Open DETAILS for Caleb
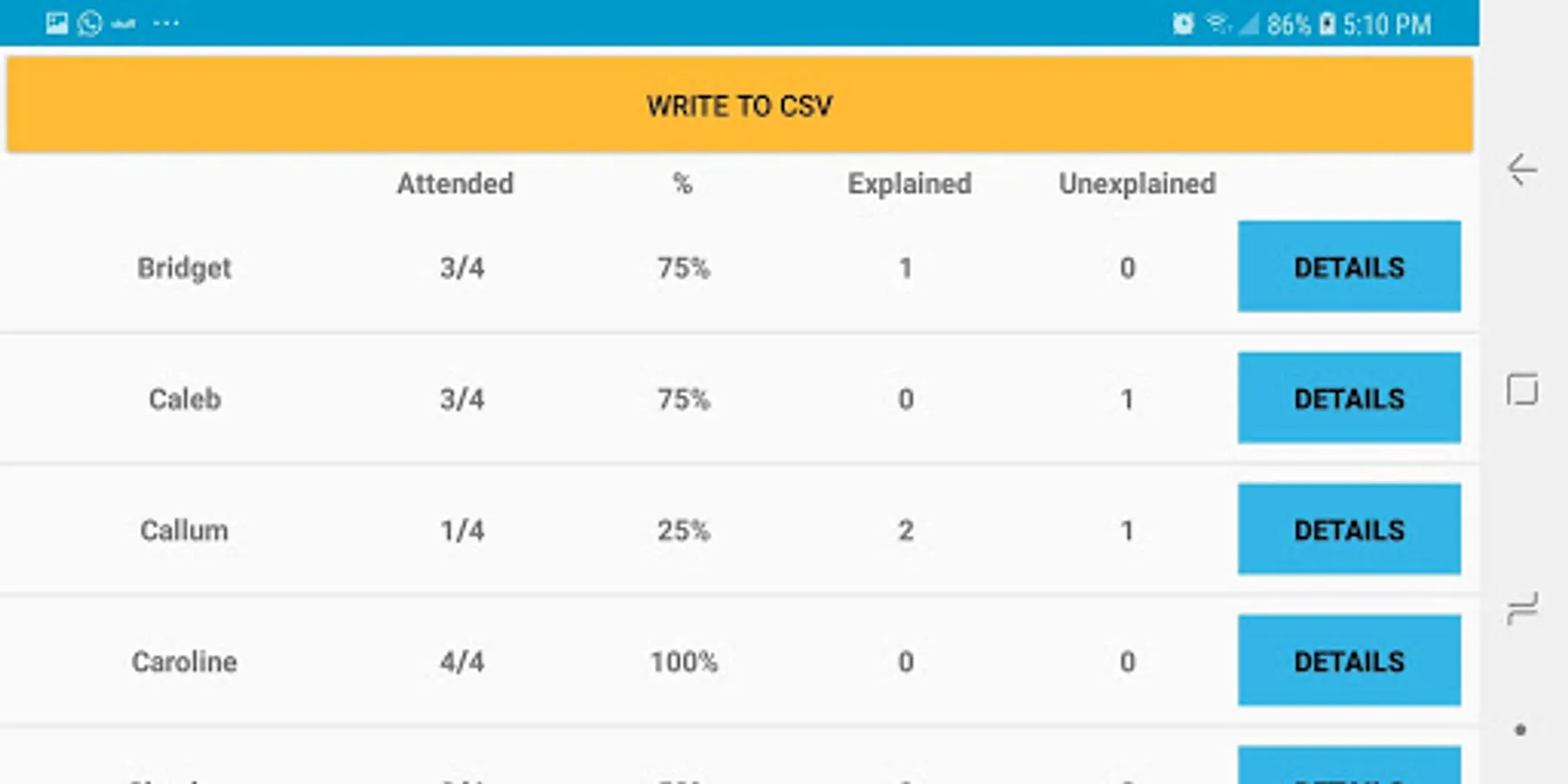Screen dimensions: 1568x784 pos(1349,398)
